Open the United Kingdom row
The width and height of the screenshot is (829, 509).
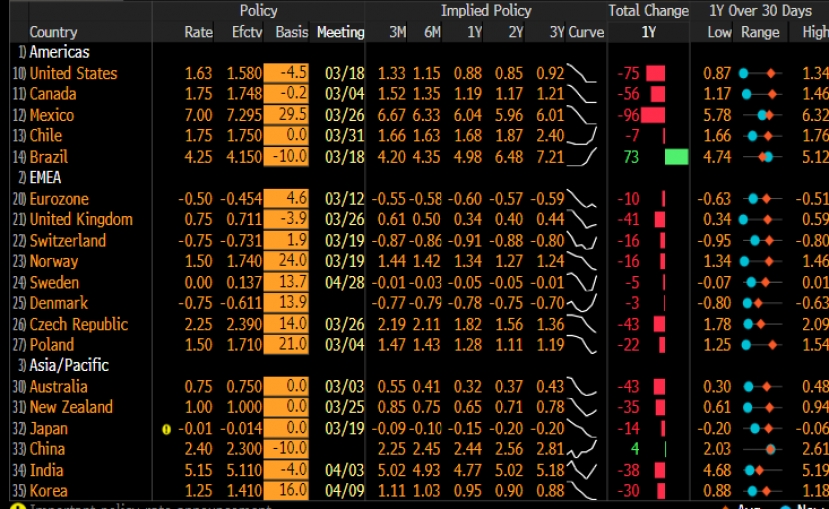coord(81,219)
